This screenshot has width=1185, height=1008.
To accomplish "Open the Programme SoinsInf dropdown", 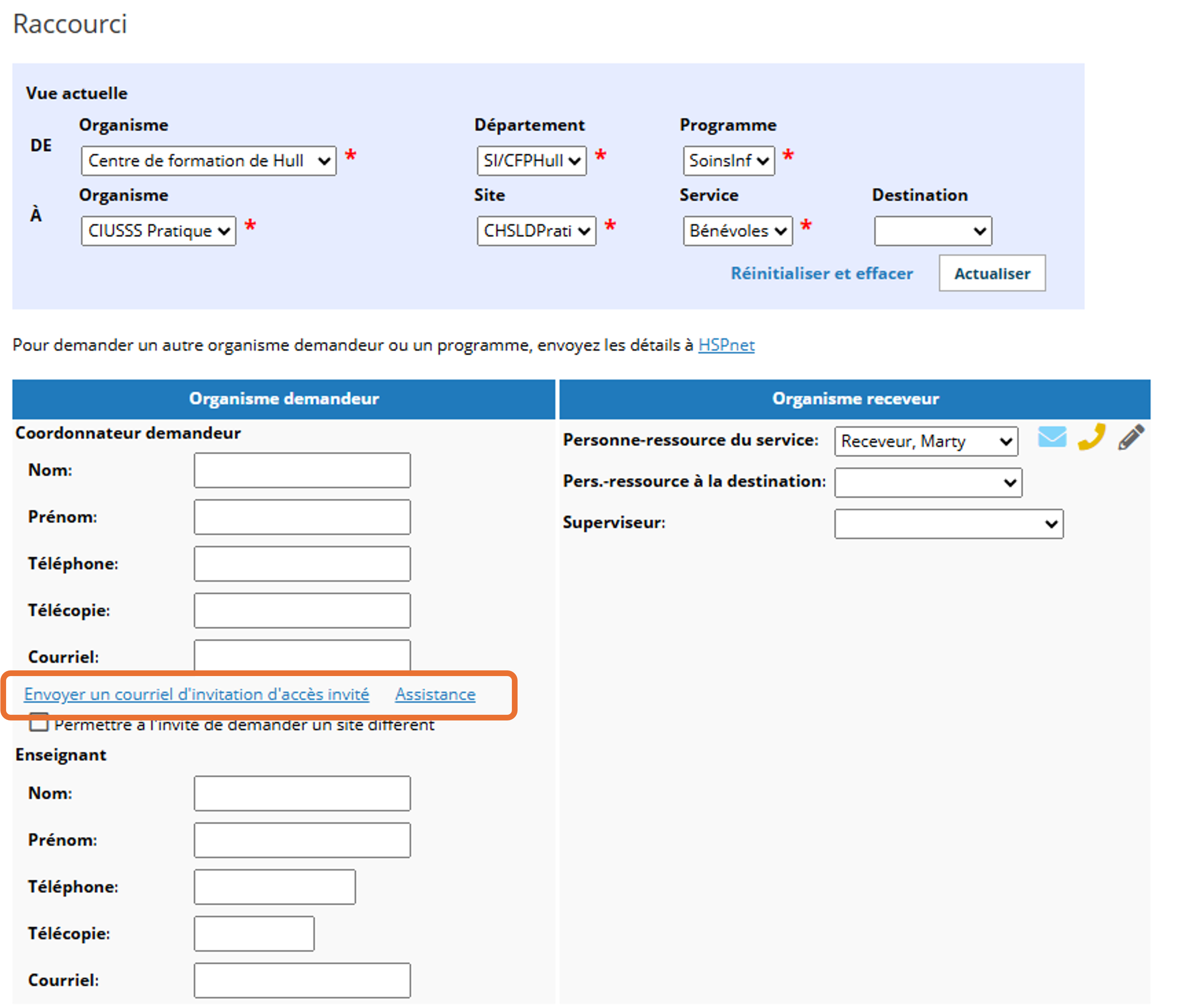I will (729, 160).
